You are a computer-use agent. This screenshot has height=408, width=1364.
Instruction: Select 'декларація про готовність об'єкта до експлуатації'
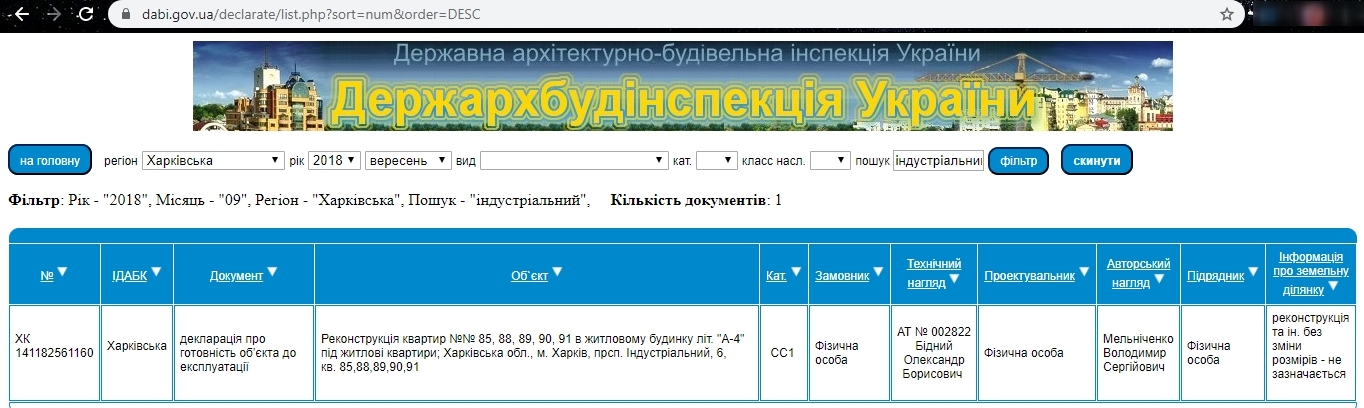point(244,353)
